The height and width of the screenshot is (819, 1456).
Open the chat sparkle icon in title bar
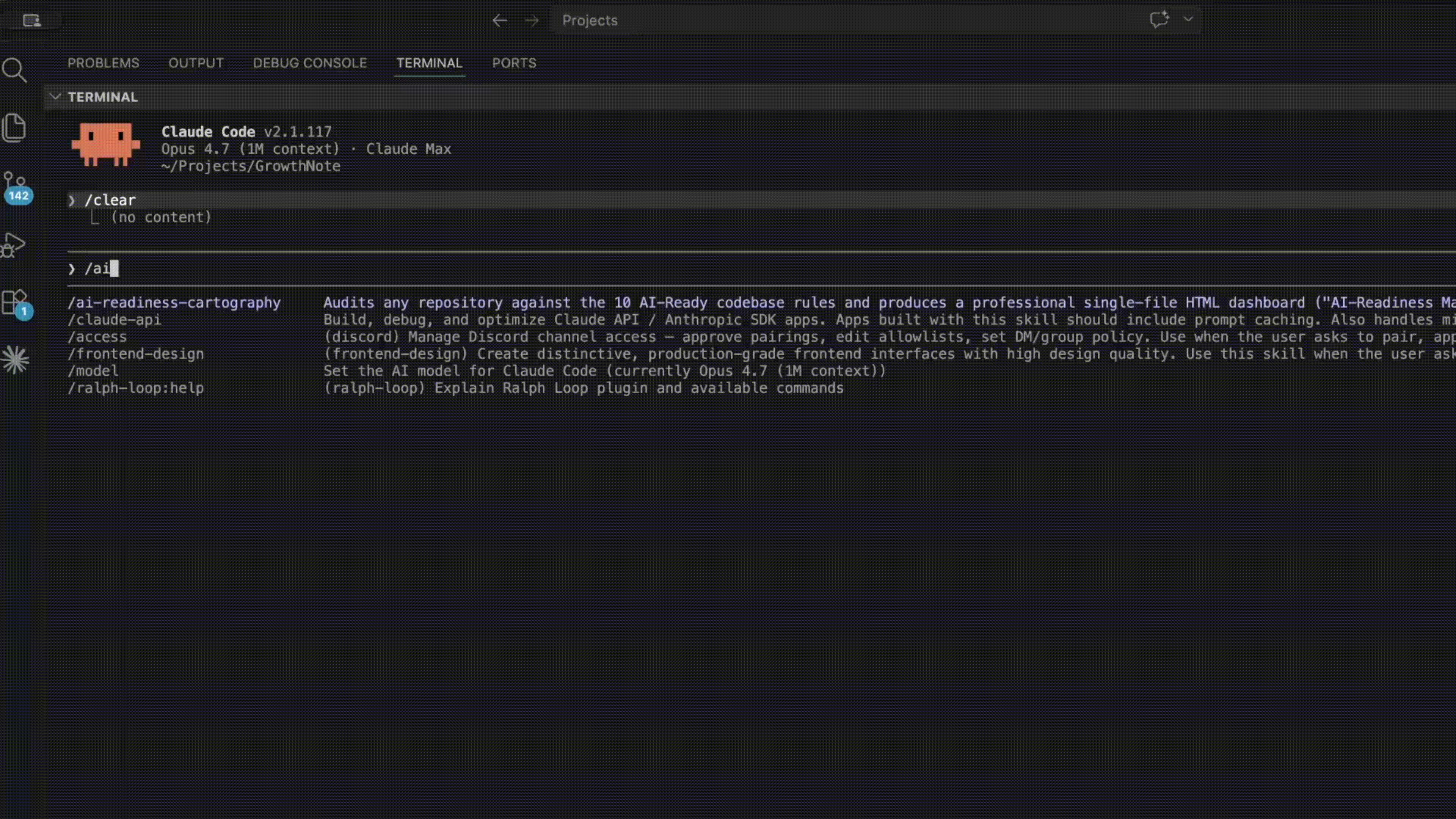tap(1159, 20)
